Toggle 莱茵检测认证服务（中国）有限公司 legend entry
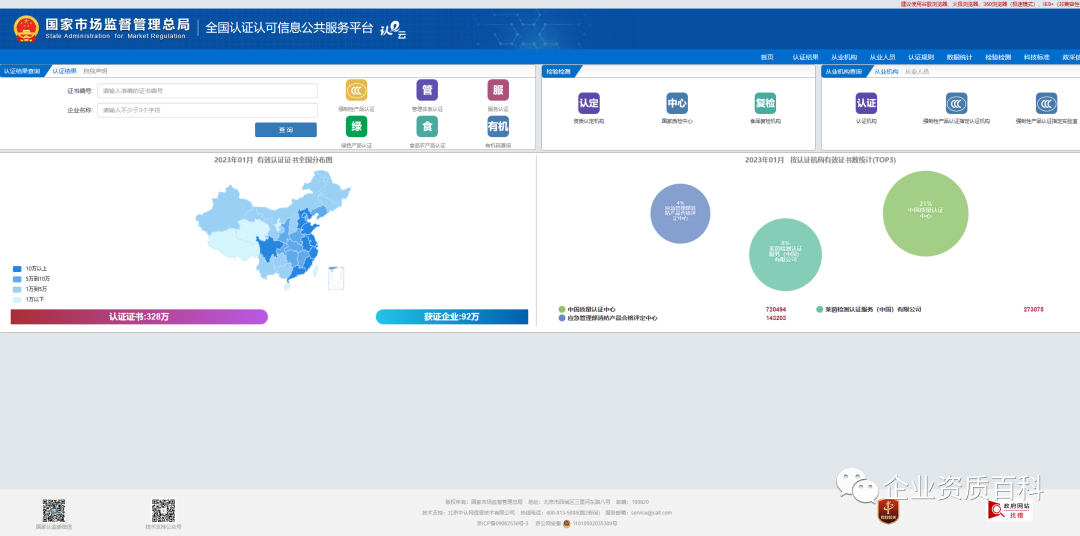 pos(869,309)
